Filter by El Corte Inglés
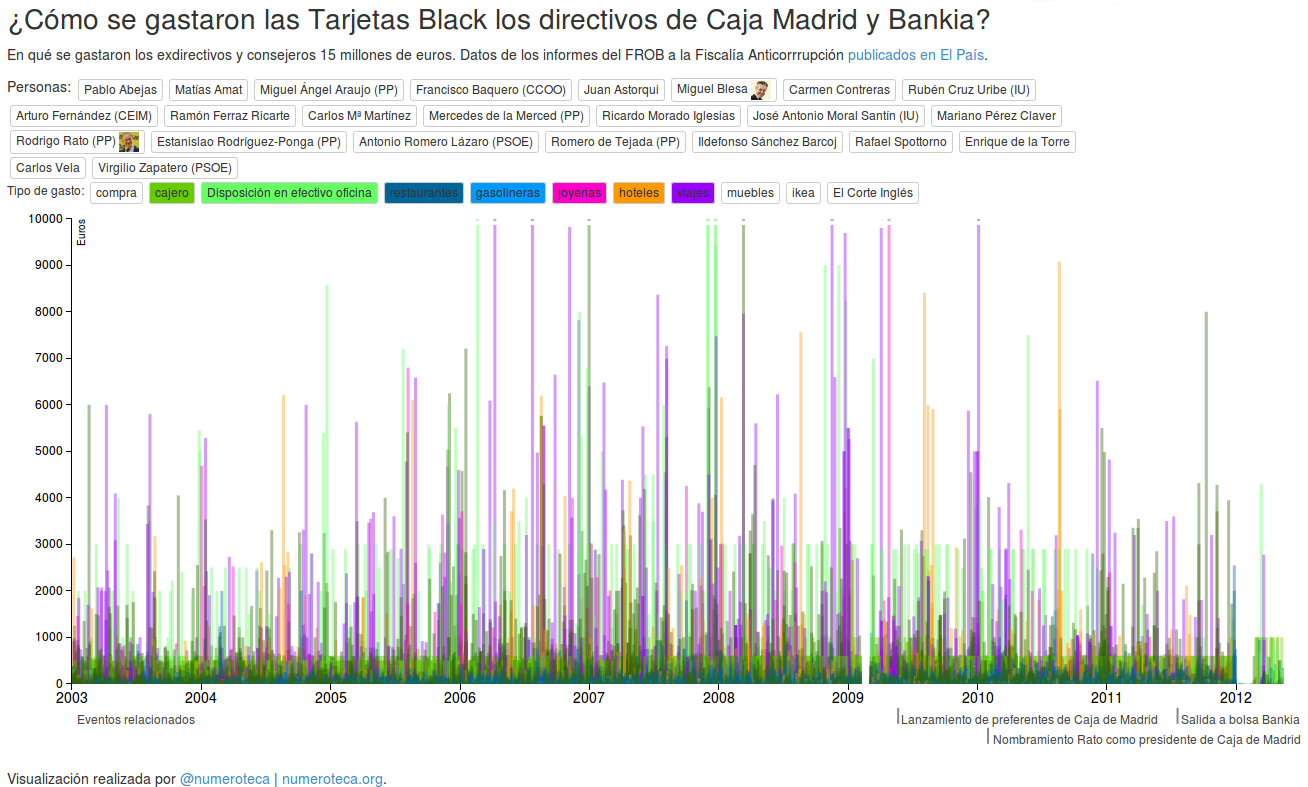This screenshot has height=787, width=1308. [x=872, y=193]
